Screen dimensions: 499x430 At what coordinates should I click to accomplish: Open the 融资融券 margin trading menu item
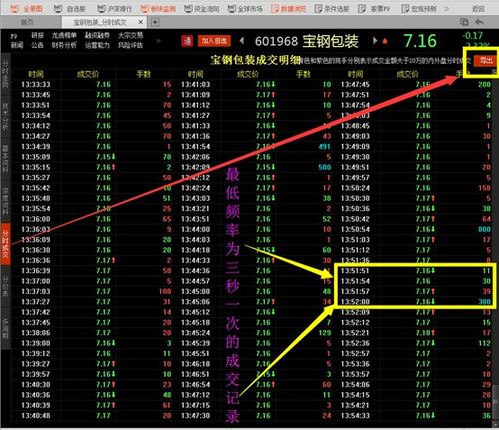(x=97, y=35)
